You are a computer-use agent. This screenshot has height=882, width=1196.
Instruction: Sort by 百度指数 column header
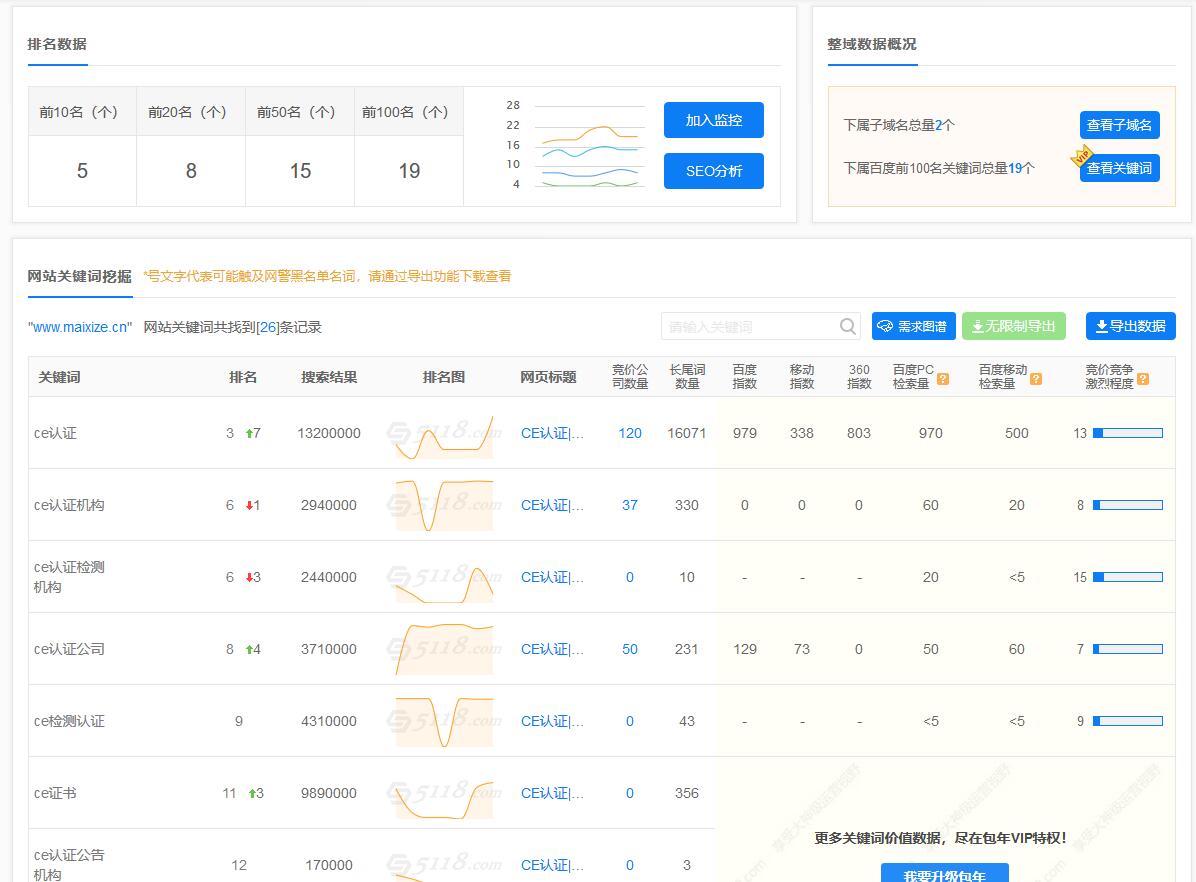pyautogui.click(x=744, y=376)
